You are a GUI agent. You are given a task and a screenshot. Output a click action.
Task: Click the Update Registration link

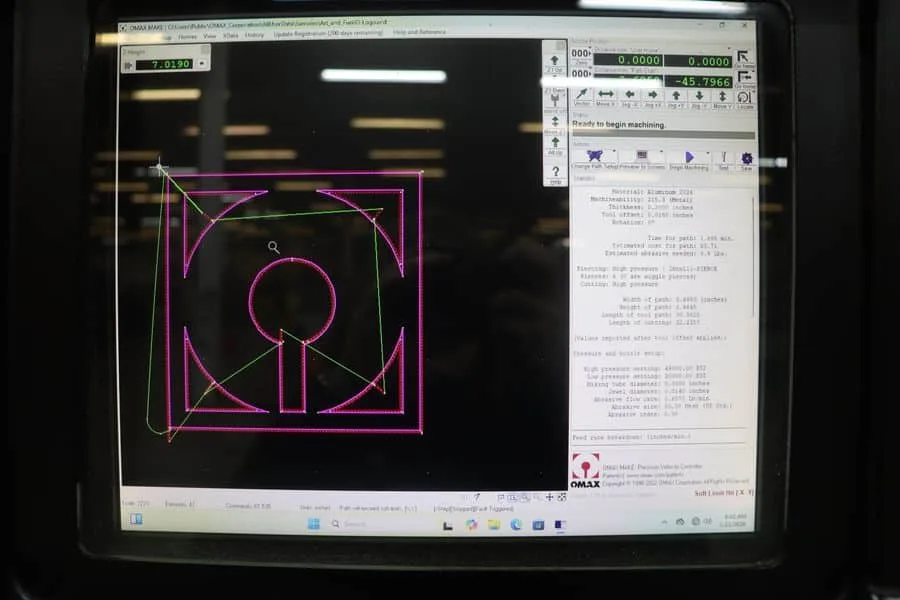point(328,34)
